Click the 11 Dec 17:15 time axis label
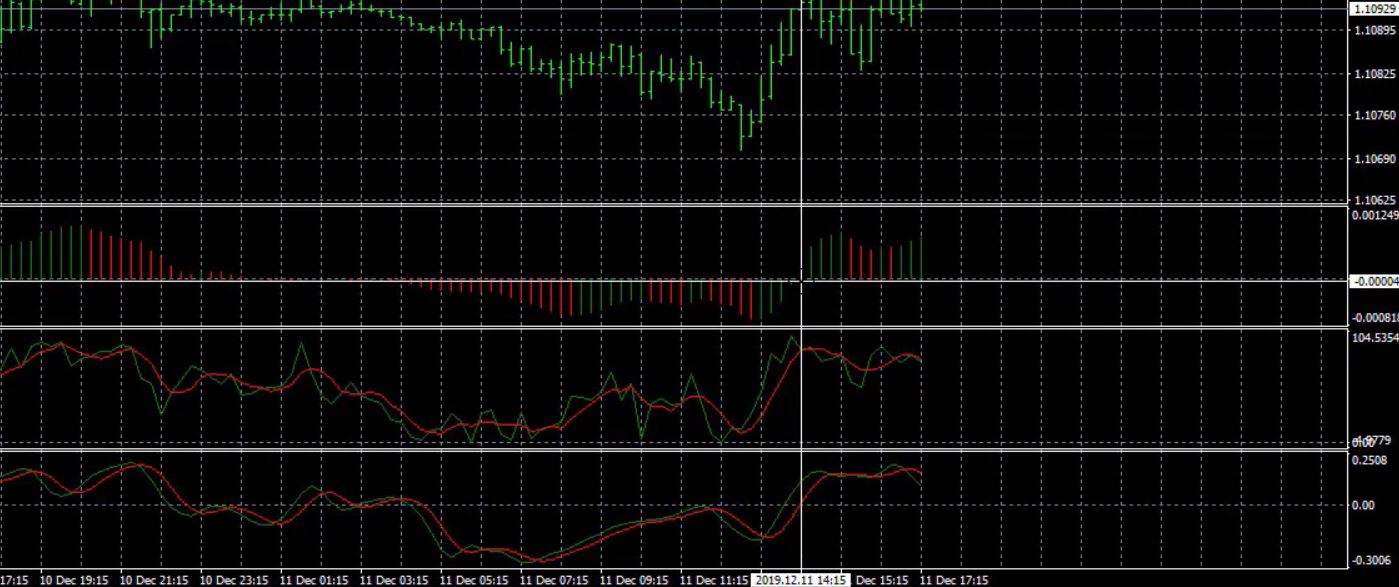The height and width of the screenshot is (587, 1399). [x=953, y=580]
